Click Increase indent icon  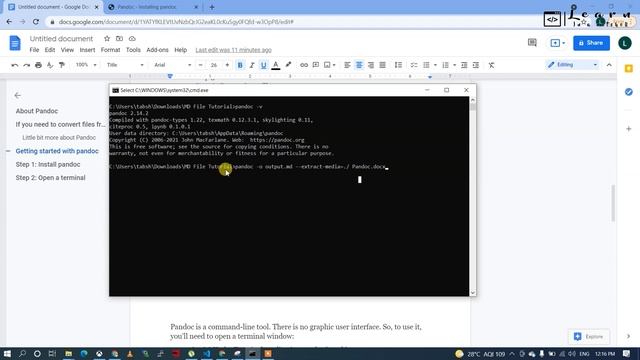pyautogui.click(x=476, y=65)
